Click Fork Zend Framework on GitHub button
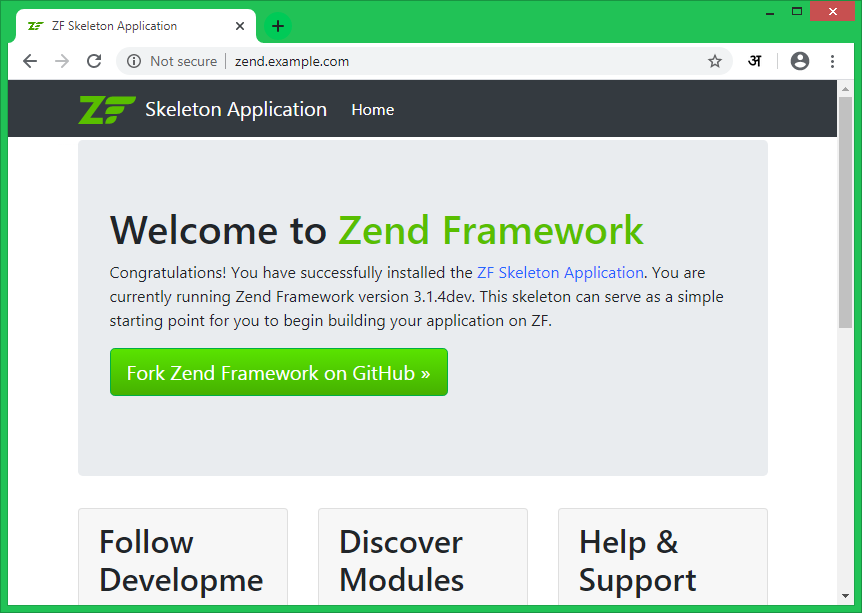The image size is (862, 613). click(279, 372)
